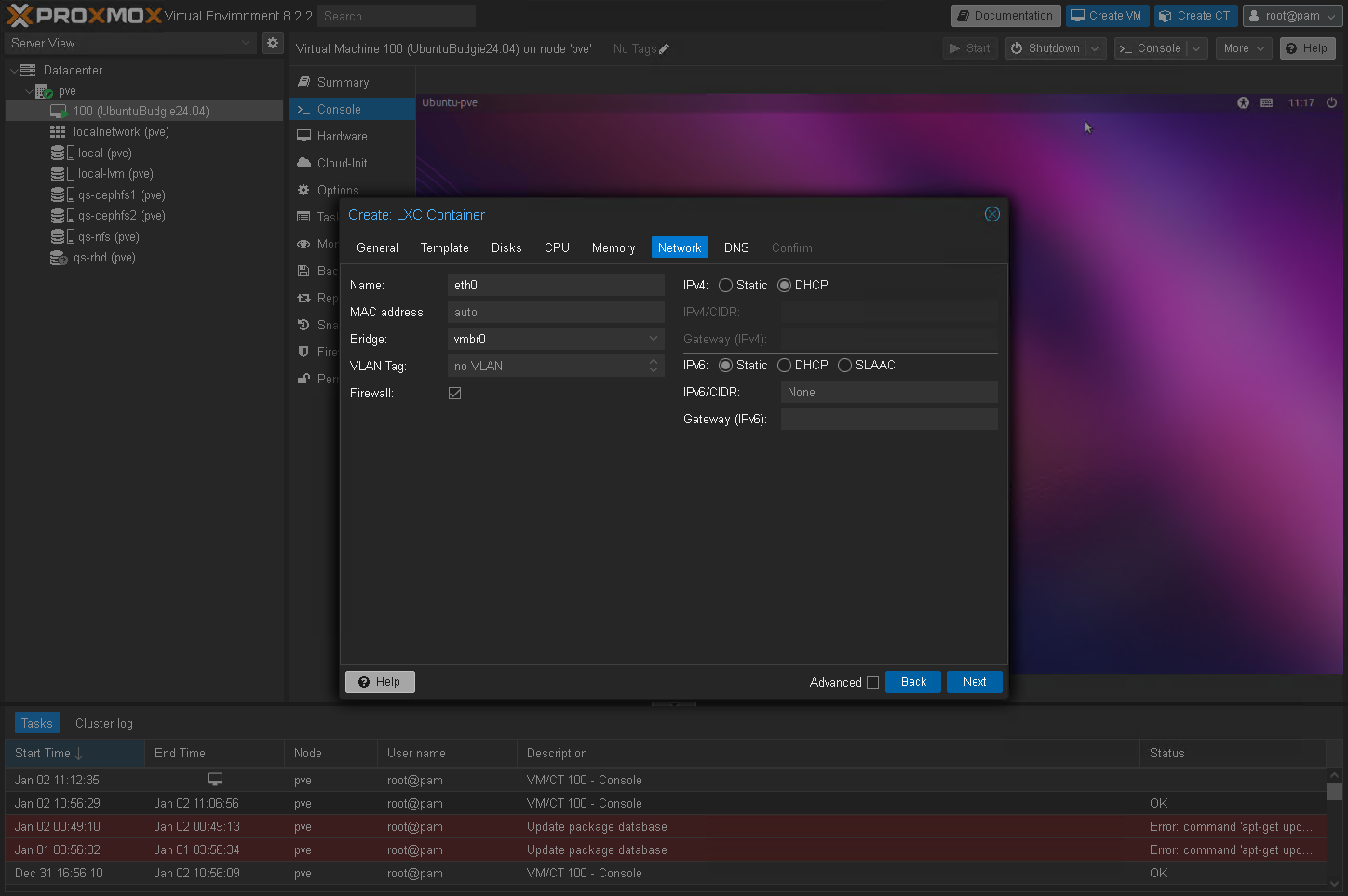This screenshot has height=896, width=1348.
Task: Open the root@pam user menu
Action: (x=1292, y=16)
